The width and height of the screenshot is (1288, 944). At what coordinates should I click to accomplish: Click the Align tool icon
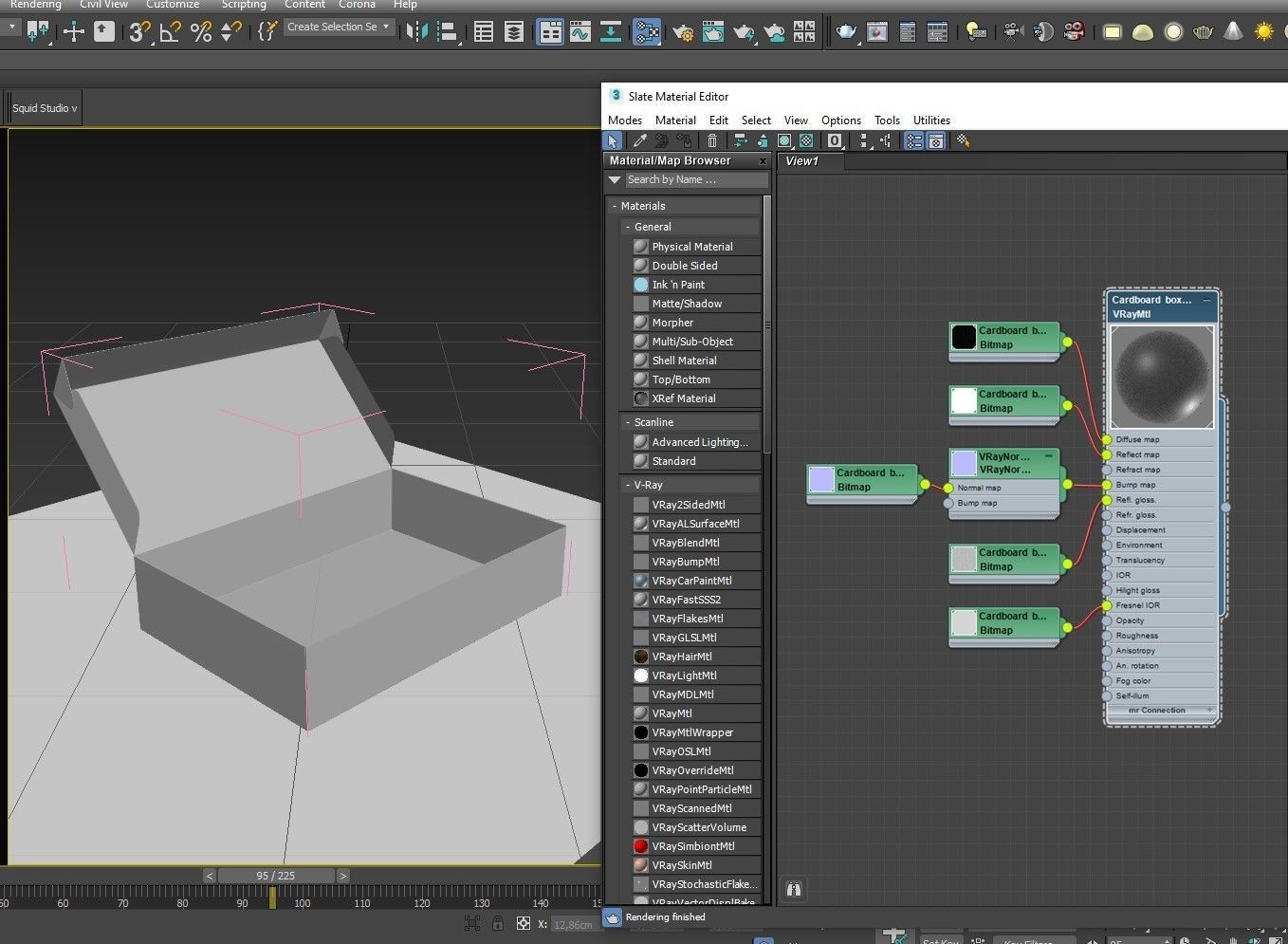(448, 31)
